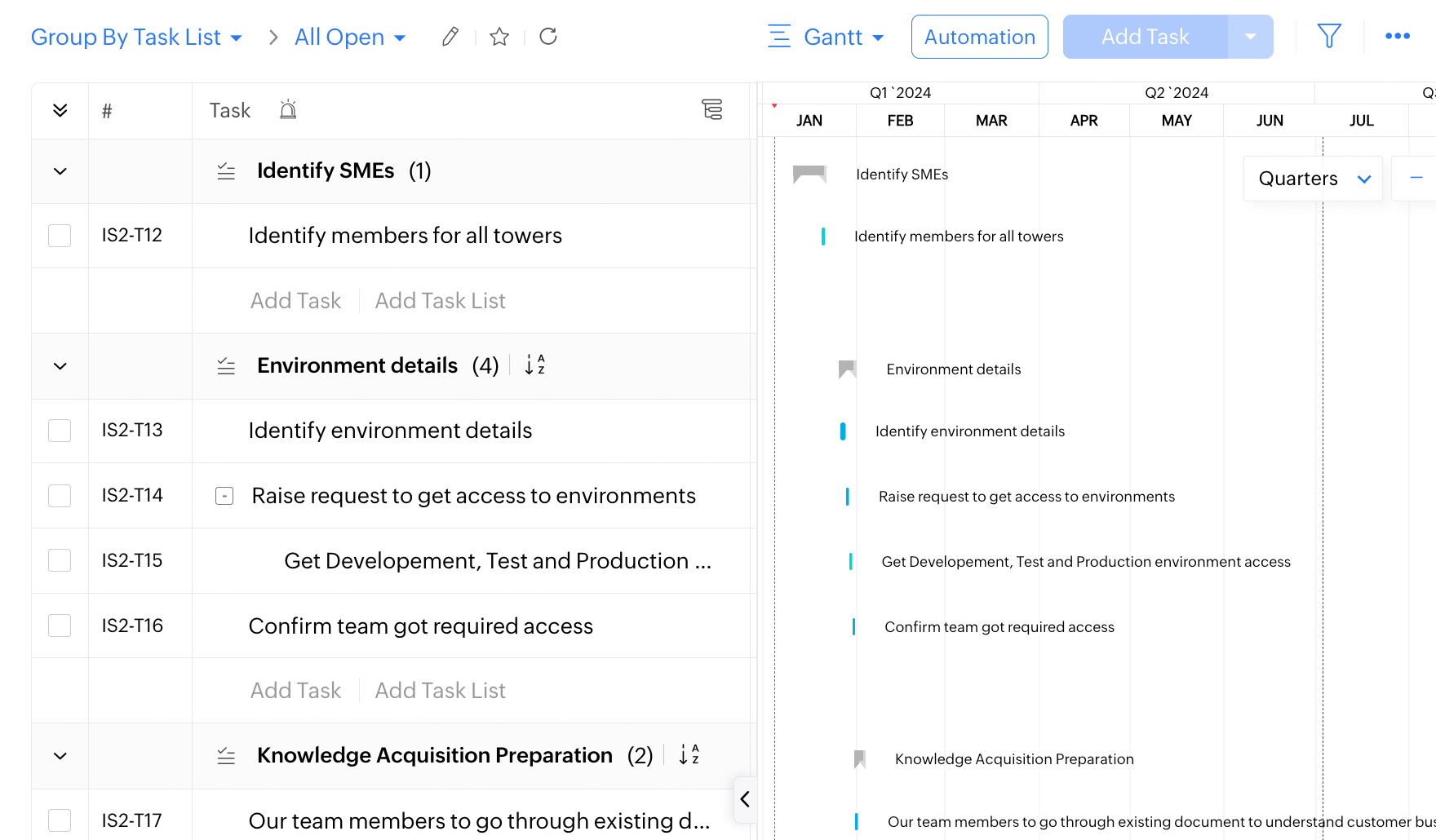The image size is (1436, 840).
Task: Click the refresh icon
Action: point(548,37)
